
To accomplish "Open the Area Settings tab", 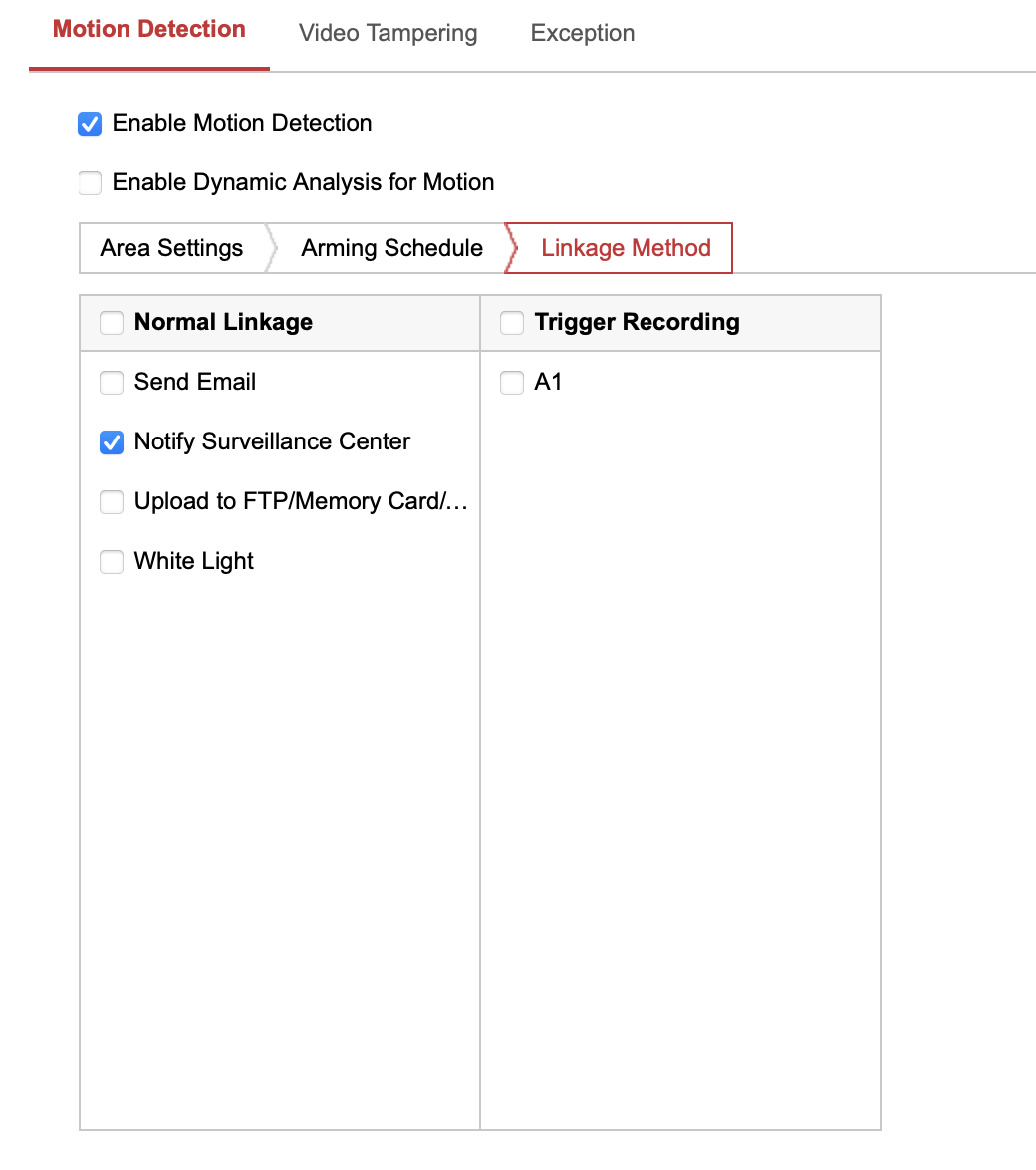I will (170, 247).
